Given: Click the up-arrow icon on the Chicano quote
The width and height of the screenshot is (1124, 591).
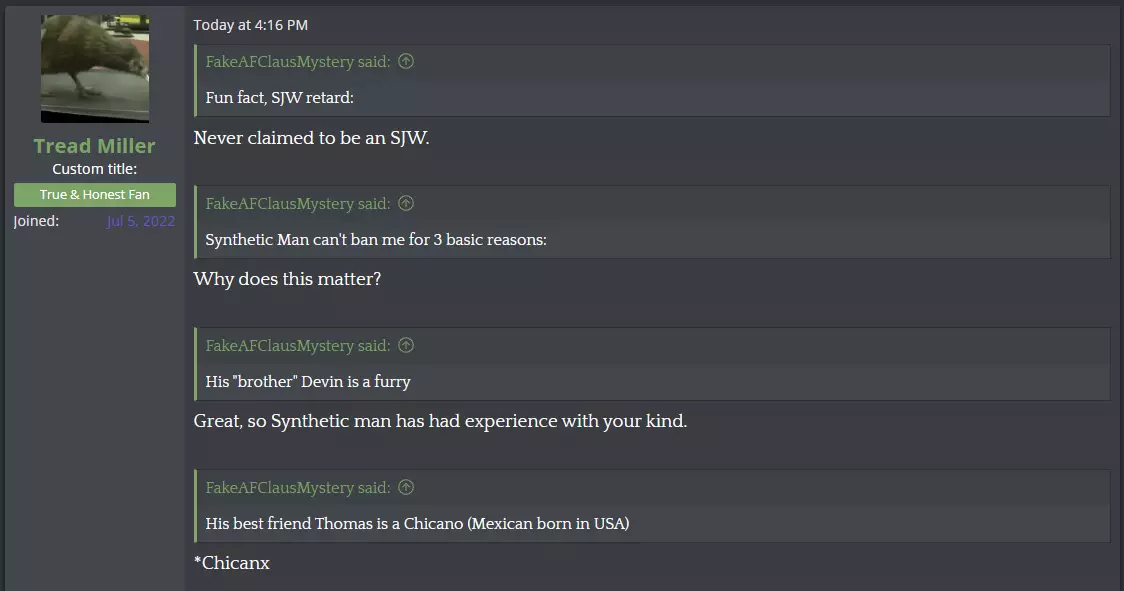Looking at the screenshot, I should click(x=406, y=487).
